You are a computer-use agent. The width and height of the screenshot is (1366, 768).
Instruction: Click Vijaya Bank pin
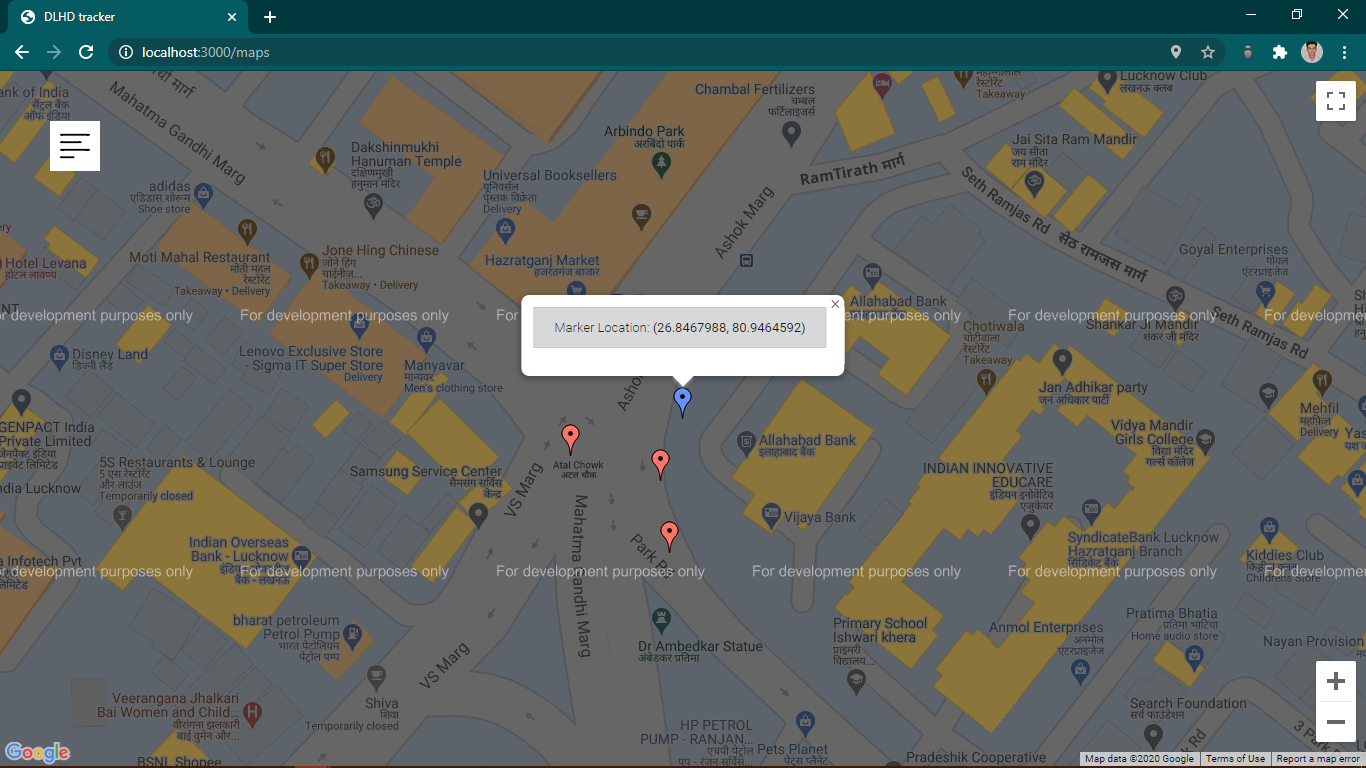coord(771,514)
